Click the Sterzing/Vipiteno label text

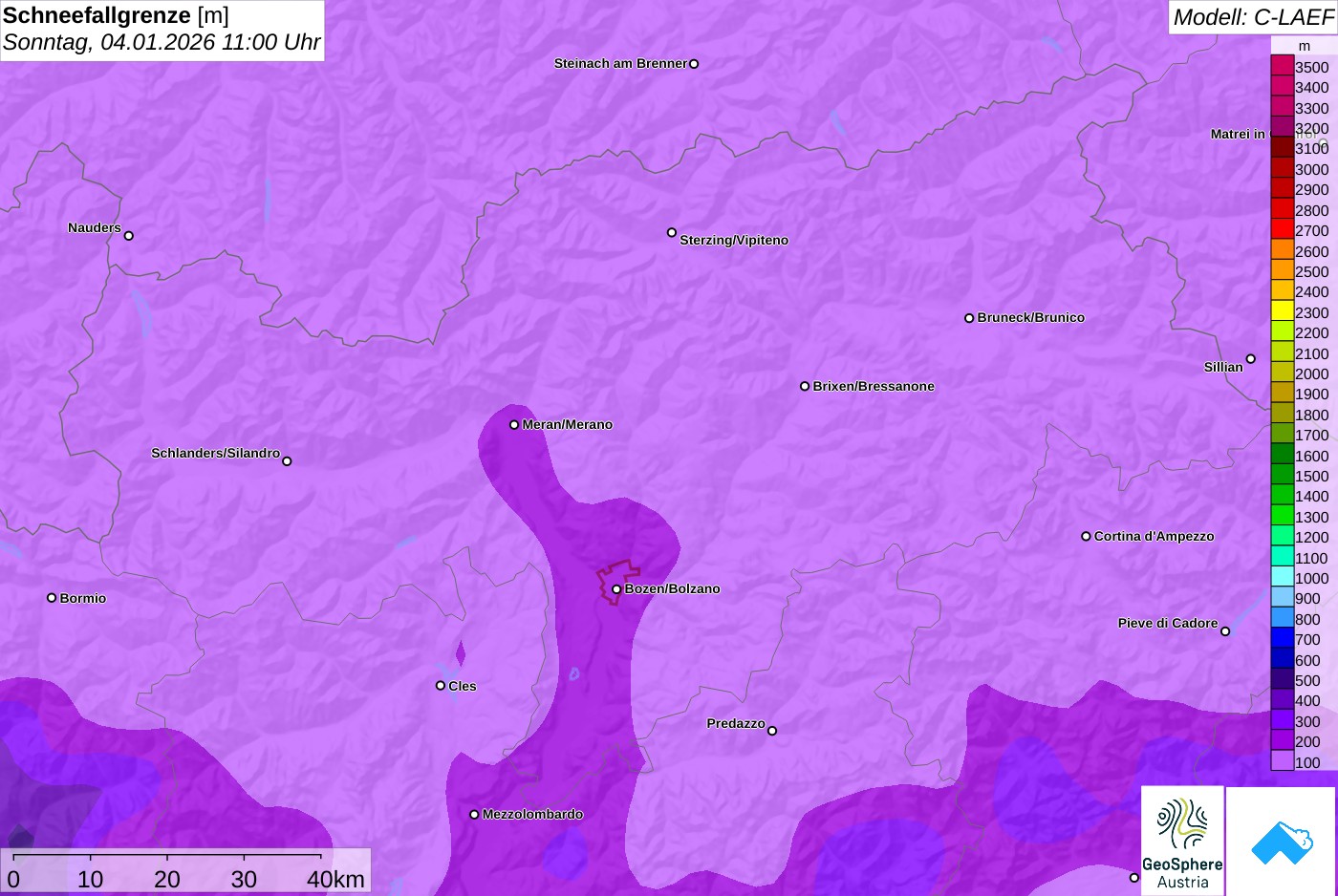734,240
